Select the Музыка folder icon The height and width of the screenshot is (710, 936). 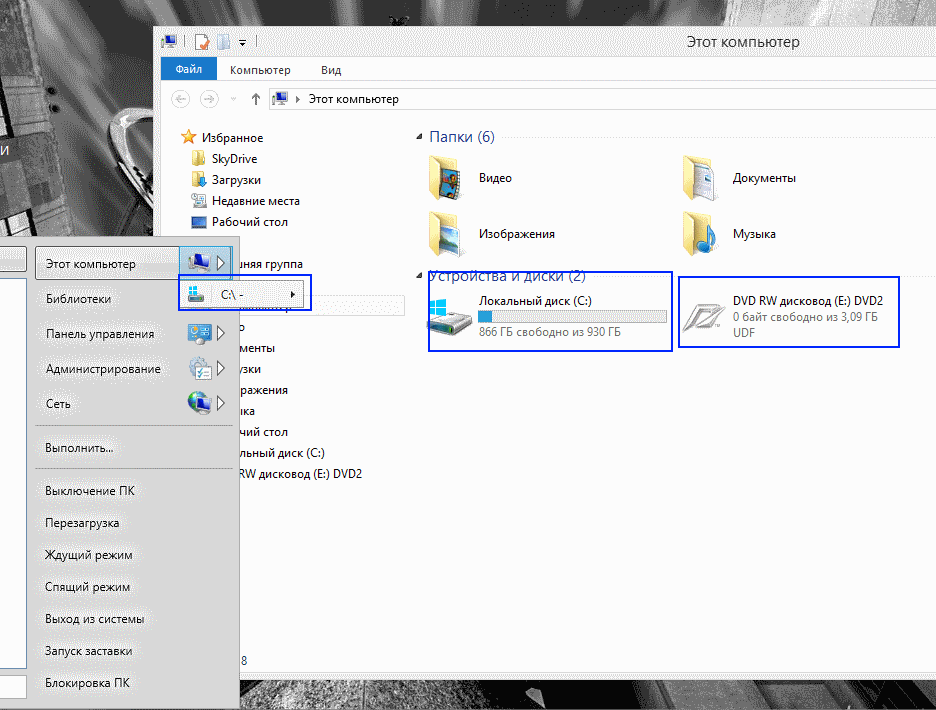699,234
